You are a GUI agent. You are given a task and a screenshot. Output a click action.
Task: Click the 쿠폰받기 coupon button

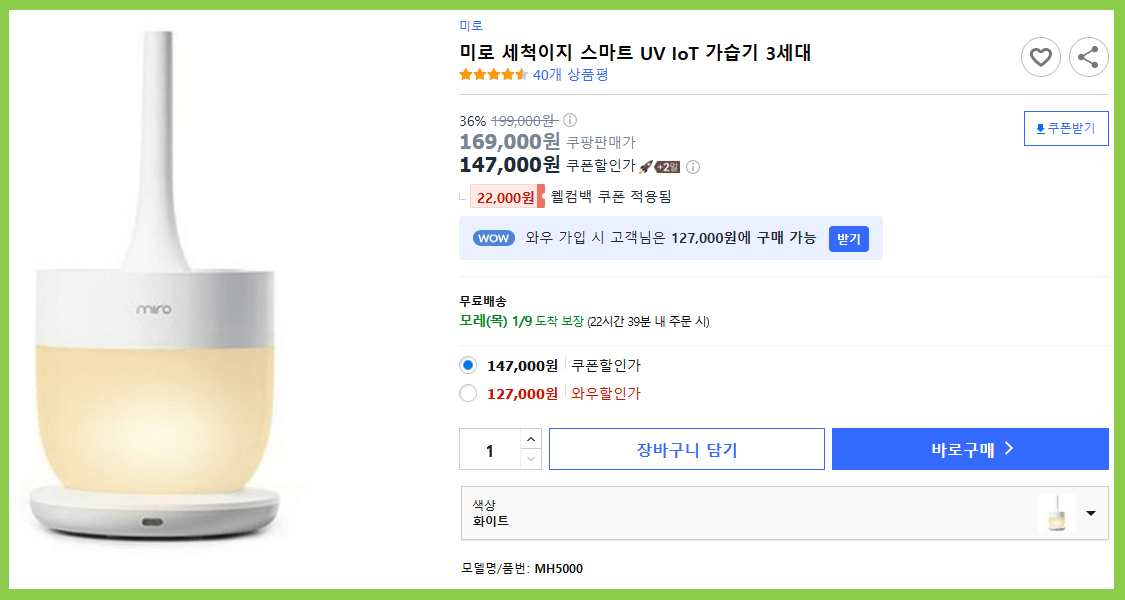click(1066, 128)
